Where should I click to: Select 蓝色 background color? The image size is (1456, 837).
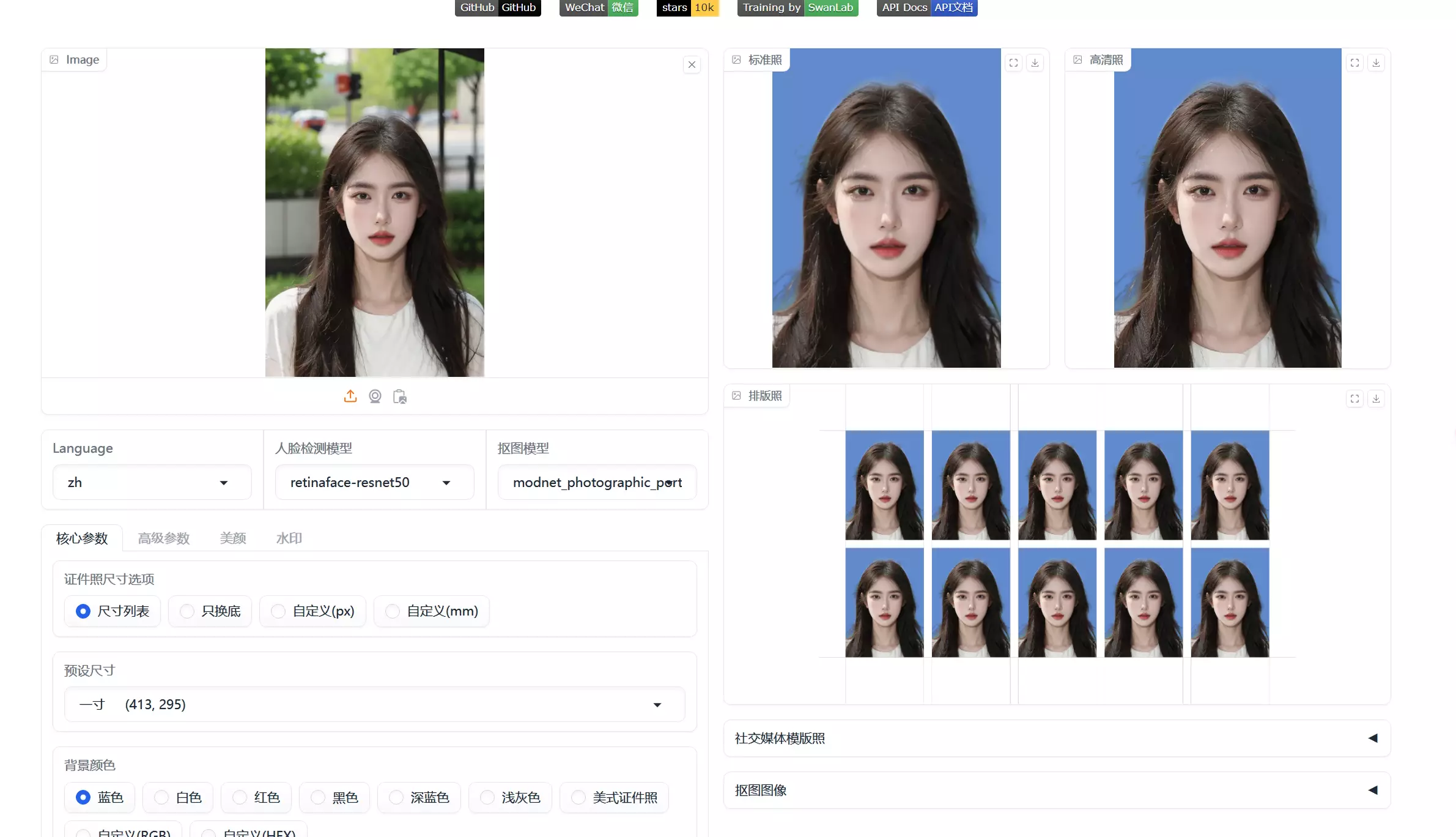click(x=100, y=797)
